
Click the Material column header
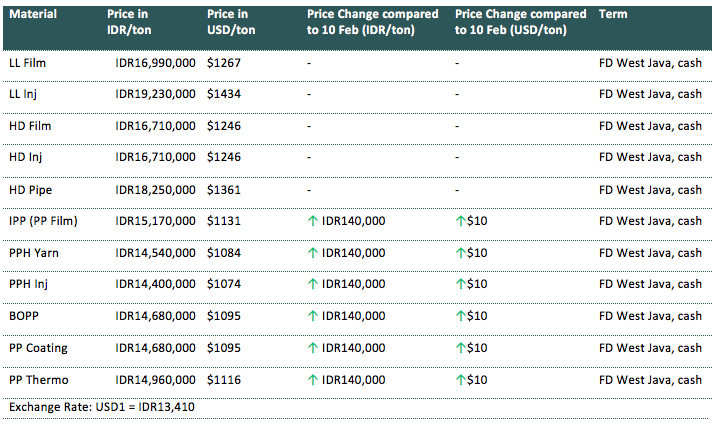pos(32,14)
